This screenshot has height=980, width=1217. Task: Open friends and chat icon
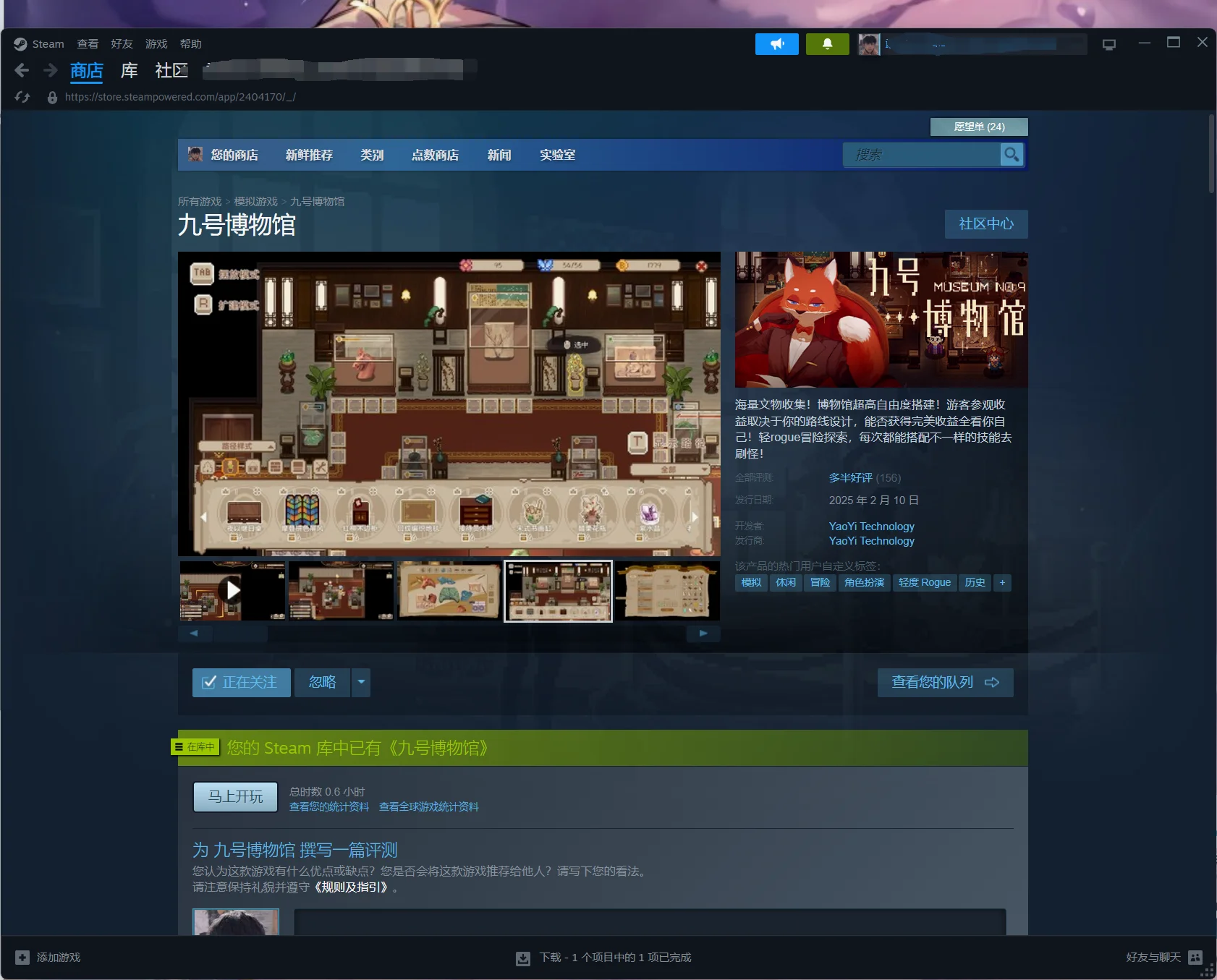(x=1195, y=957)
